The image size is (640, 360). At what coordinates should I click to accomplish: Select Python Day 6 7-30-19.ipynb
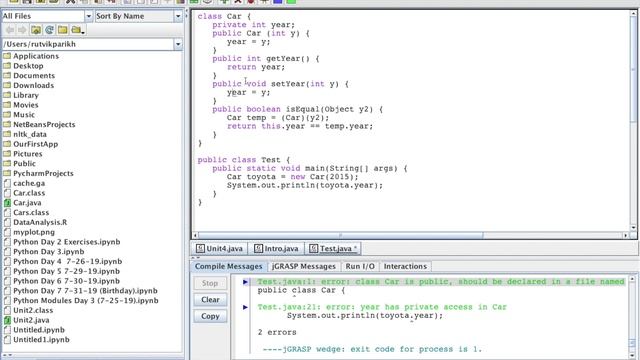coord(67,281)
